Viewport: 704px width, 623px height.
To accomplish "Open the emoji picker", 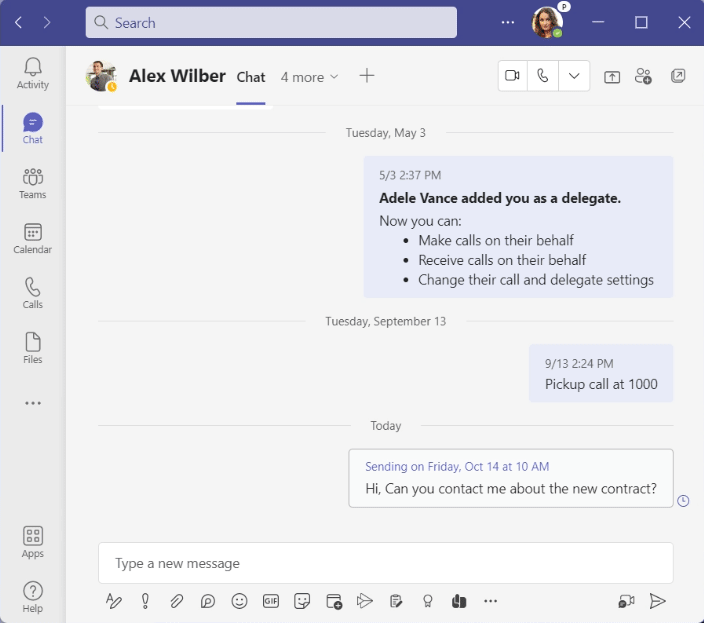I will (x=239, y=601).
